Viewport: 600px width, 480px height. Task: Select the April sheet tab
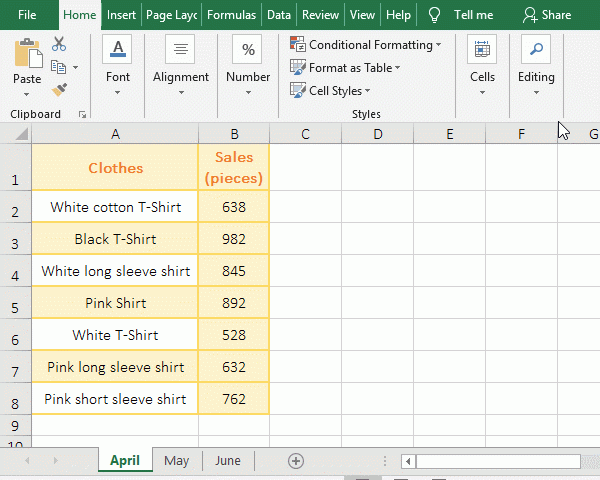(x=125, y=460)
